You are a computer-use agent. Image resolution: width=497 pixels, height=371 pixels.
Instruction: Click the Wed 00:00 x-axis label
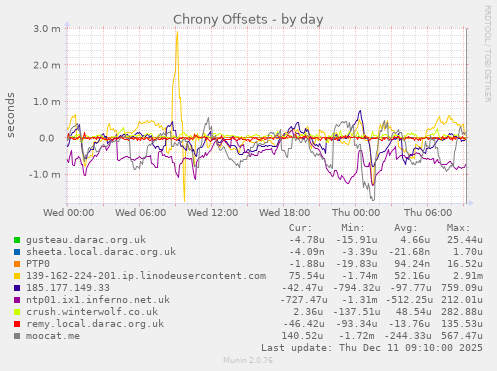click(x=69, y=213)
